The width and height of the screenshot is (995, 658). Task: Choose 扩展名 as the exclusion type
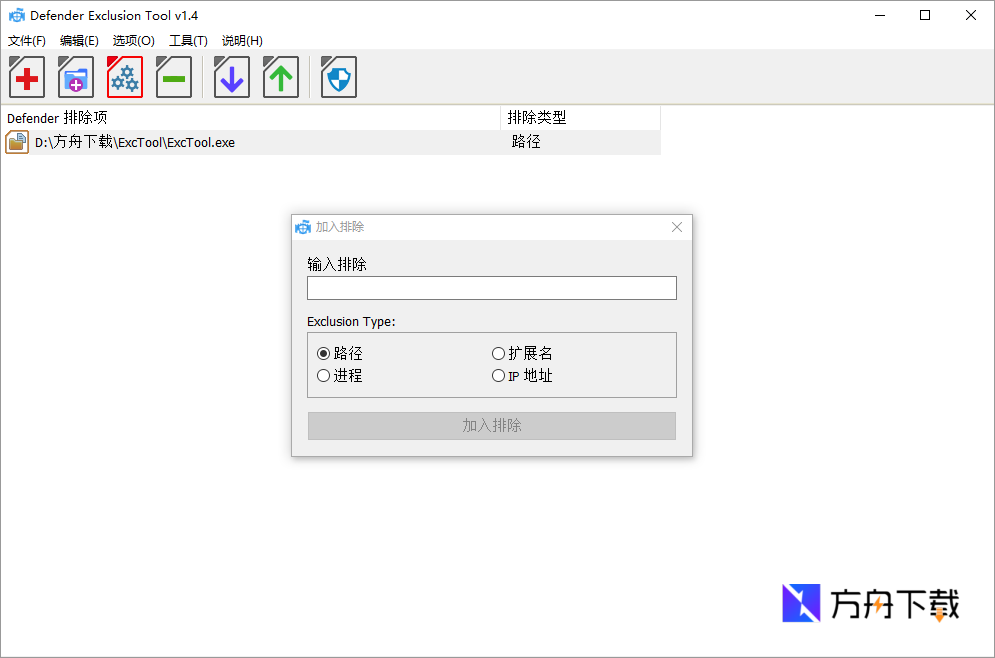pyautogui.click(x=498, y=353)
